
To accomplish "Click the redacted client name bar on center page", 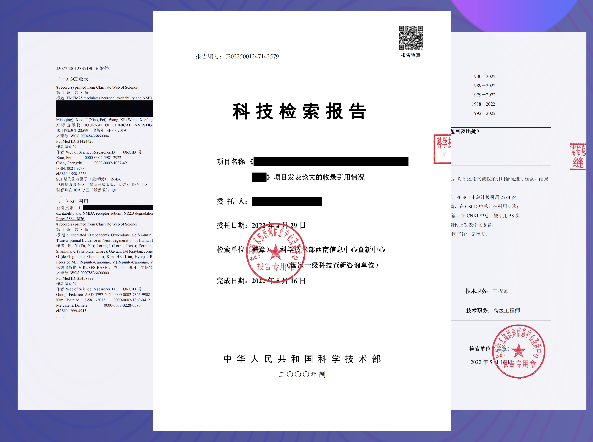I will click(x=287, y=202).
